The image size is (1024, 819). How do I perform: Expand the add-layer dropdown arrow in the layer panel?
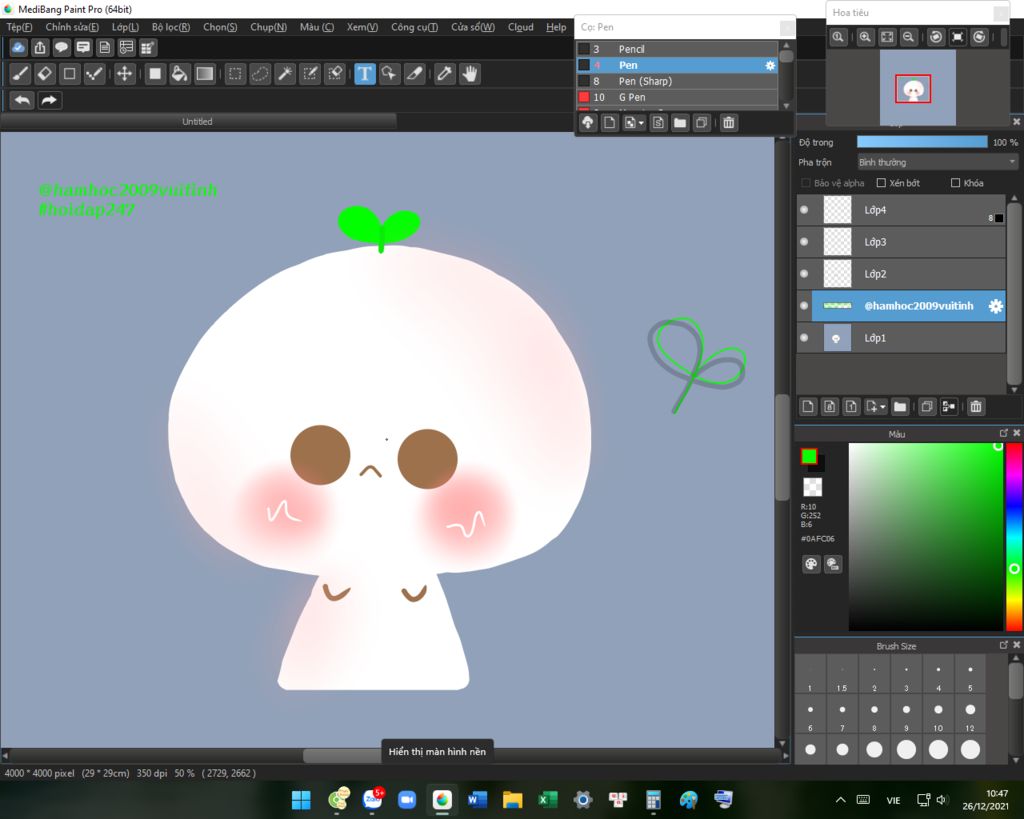tap(882, 407)
